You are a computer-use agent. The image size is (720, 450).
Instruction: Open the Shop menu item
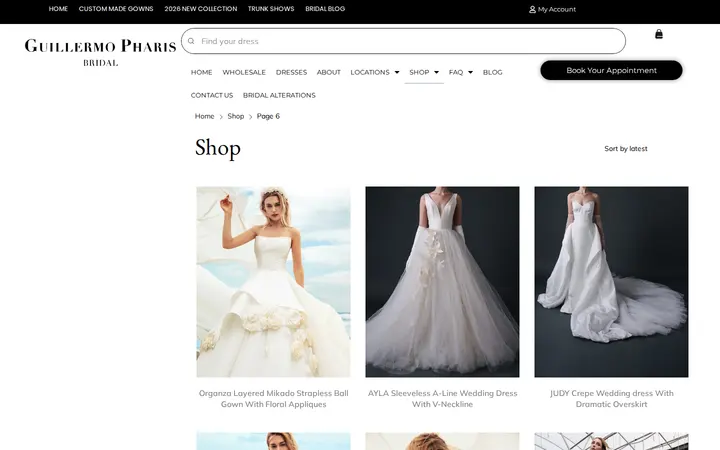[x=419, y=72]
